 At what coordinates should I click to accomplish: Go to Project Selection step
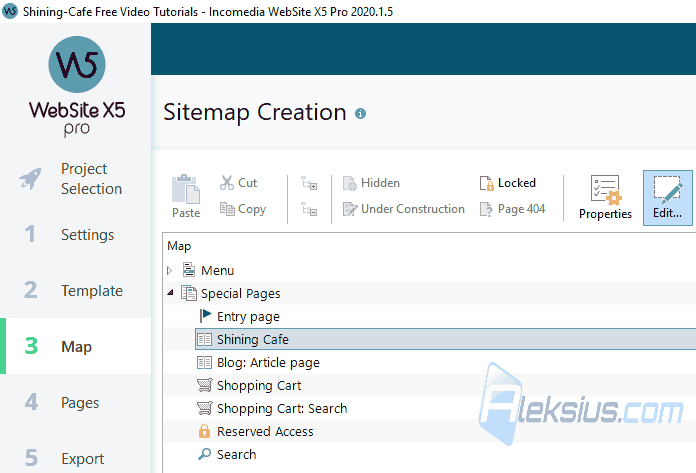tap(75, 179)
